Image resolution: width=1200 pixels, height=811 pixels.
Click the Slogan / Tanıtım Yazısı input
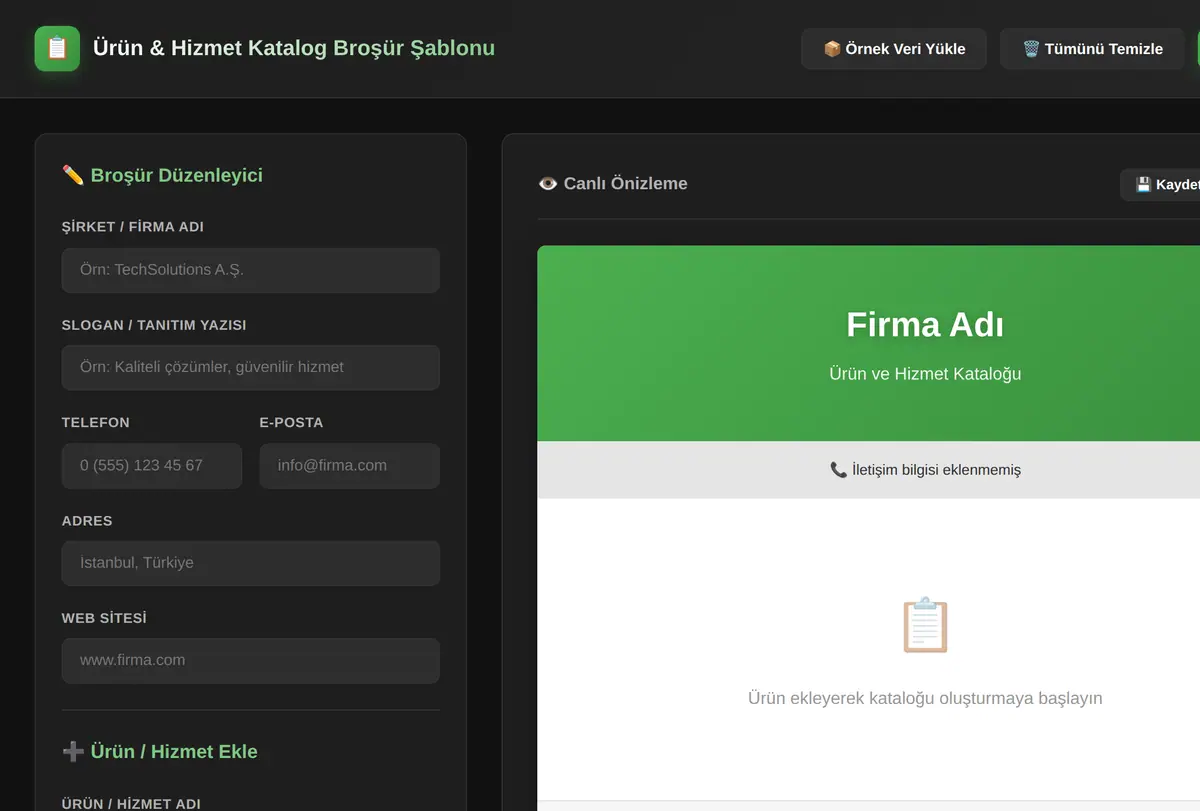pyautogui.click(x=250, y=367)
